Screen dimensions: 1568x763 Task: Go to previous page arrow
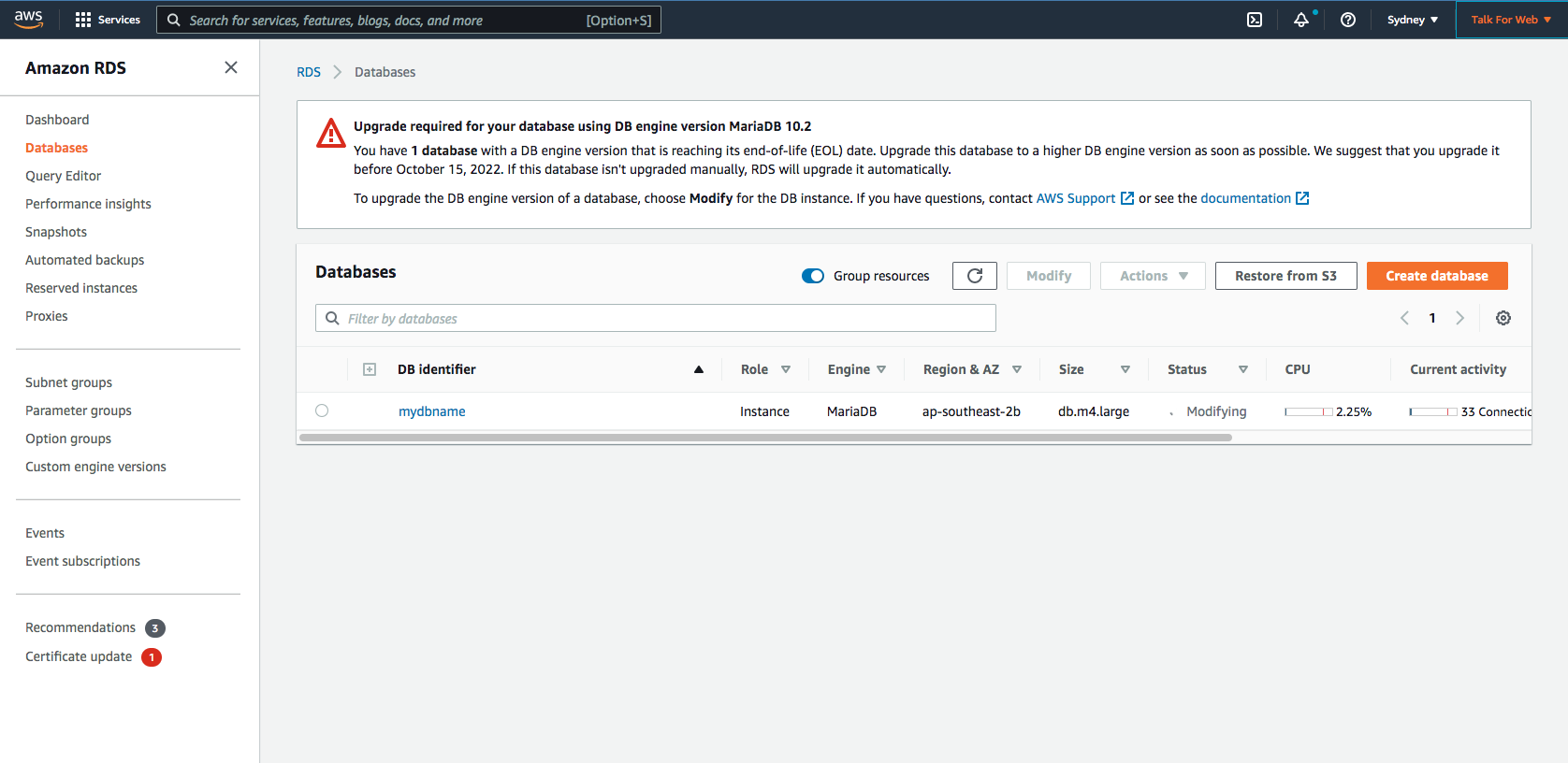point(1404,318)
